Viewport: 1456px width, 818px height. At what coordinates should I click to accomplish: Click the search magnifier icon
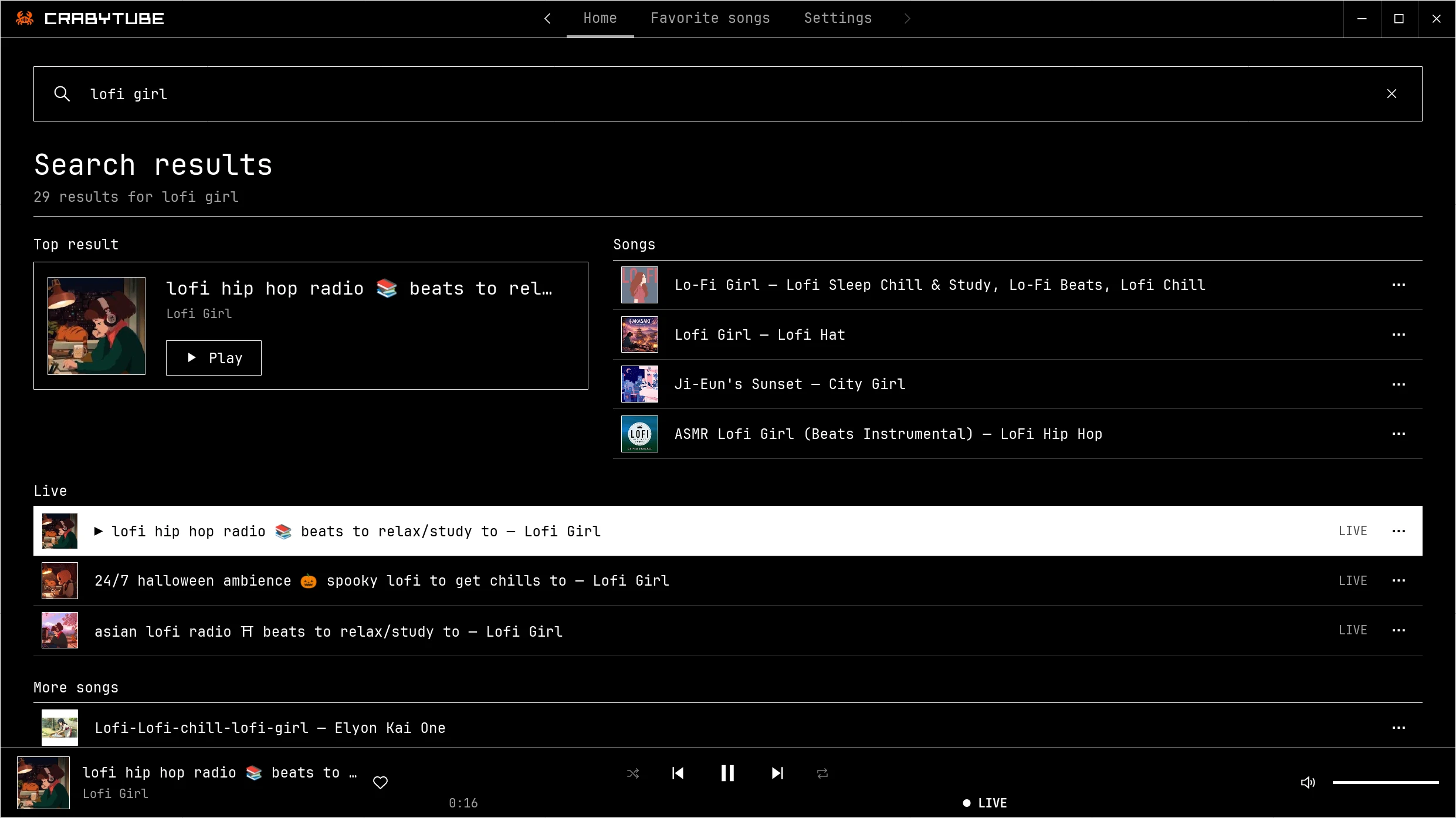click(62, 94)
